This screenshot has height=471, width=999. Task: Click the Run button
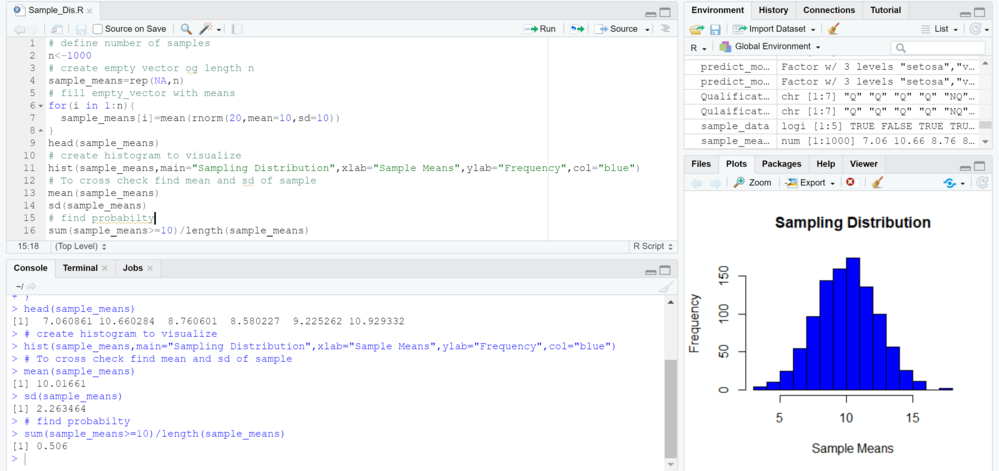[540, 29]
